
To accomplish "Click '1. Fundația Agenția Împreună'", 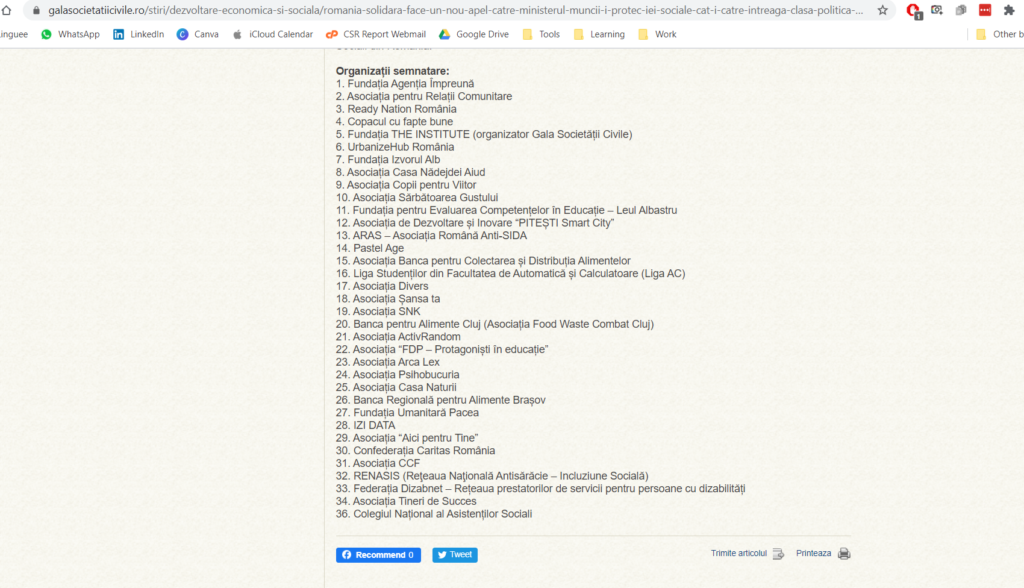I will pos(405,84).
